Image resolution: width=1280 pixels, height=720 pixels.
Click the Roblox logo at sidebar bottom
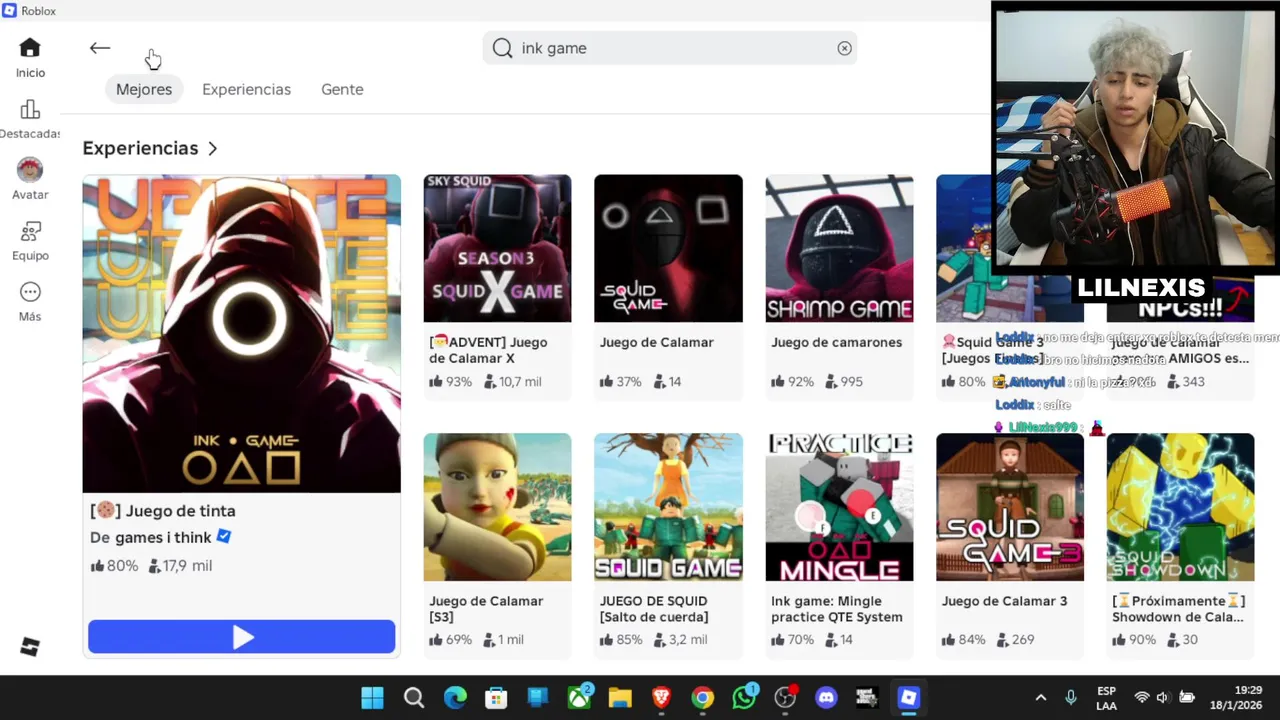[30, 647]
